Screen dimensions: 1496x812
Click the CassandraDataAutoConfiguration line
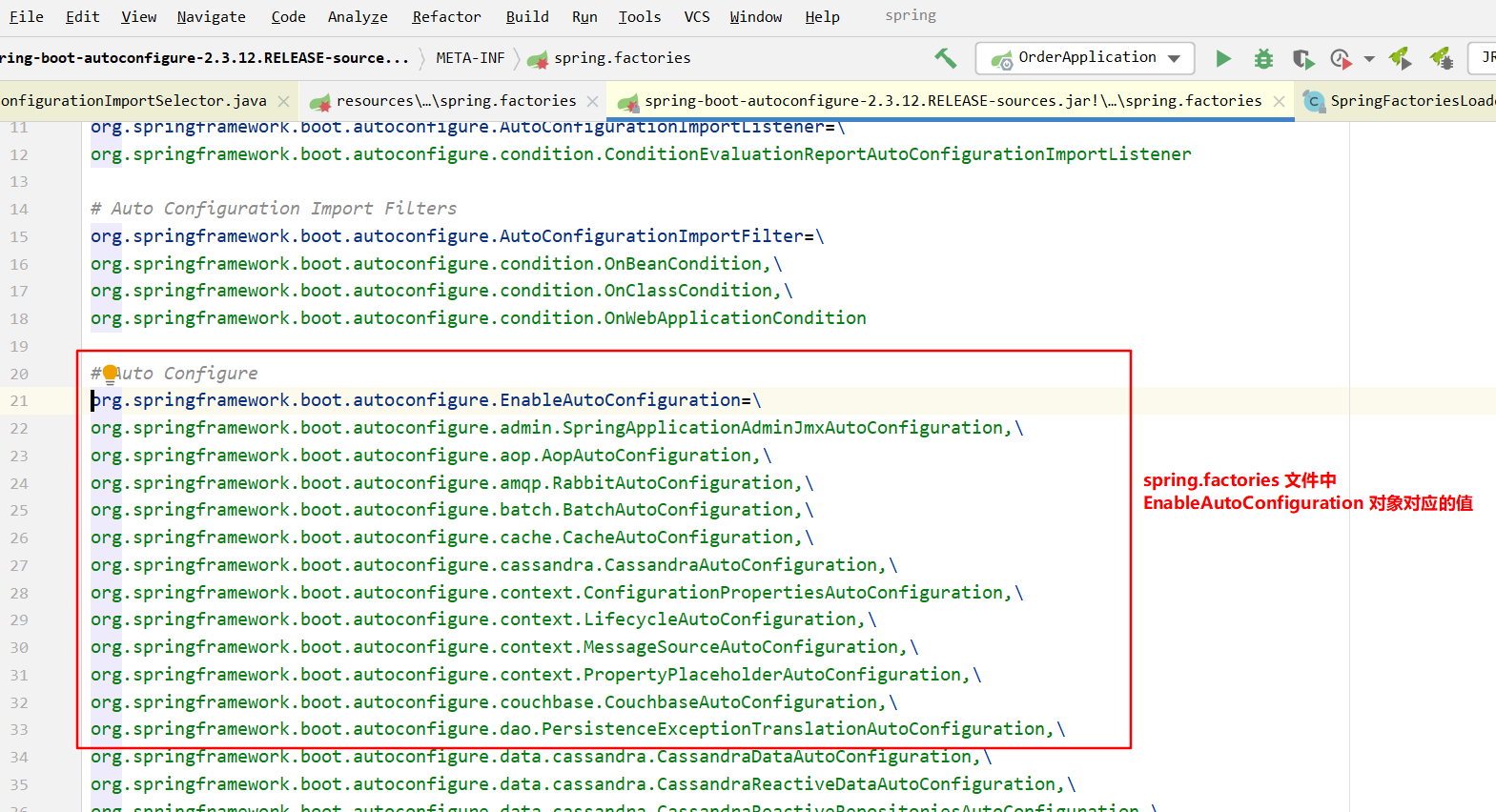pyautogui.click(x=542, y=757)
